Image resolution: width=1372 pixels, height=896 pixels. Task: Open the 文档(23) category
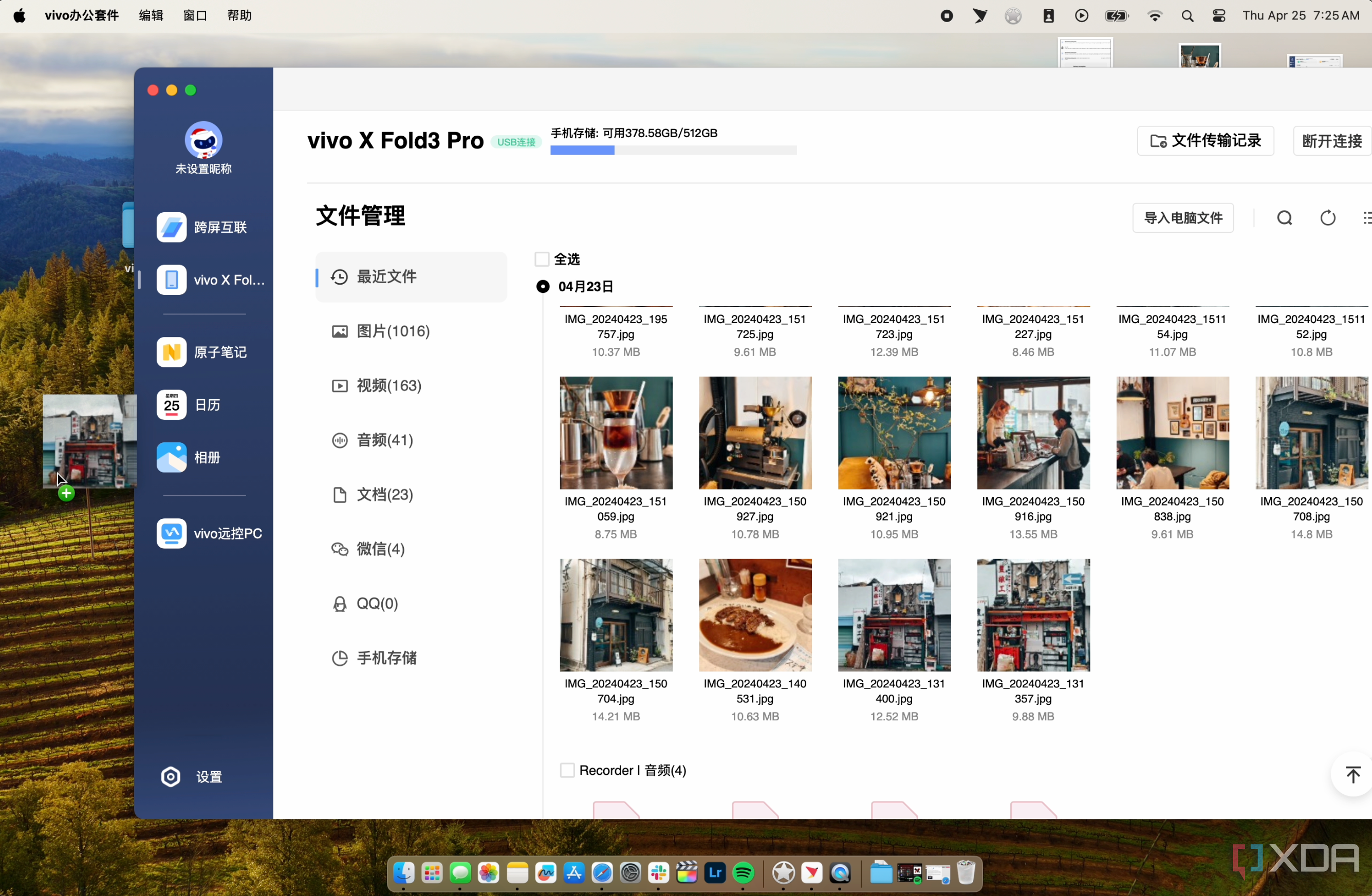point(373,494)
